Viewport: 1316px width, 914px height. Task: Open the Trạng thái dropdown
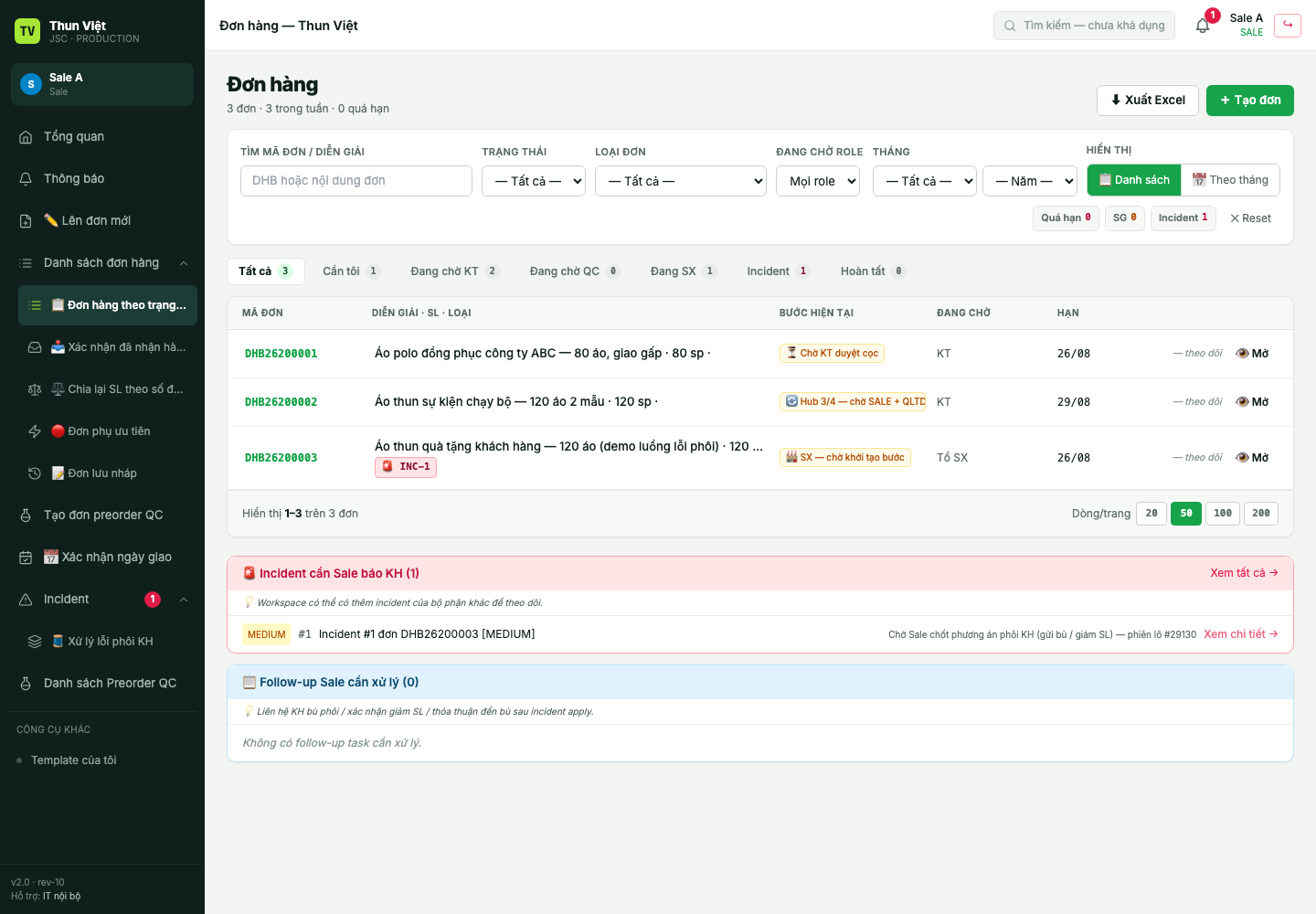(534, 181)
